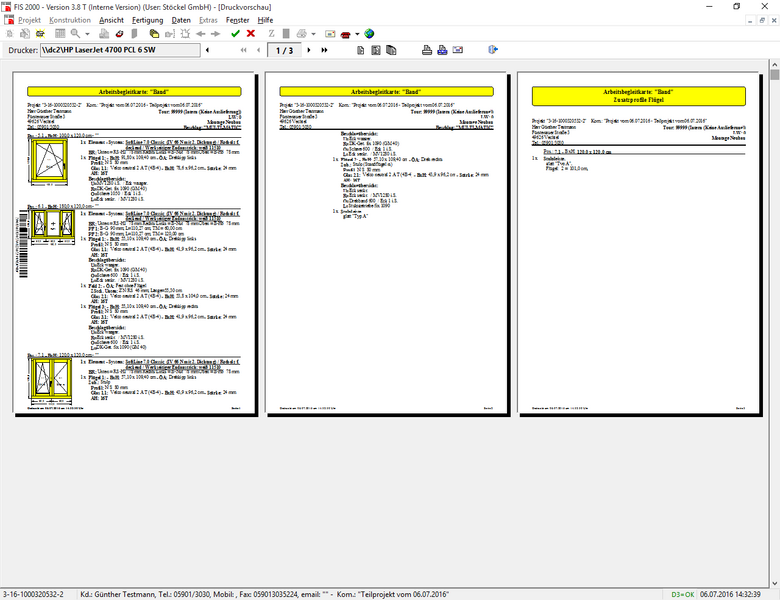Image resolution: width=780 pixels, height=600 pixels.
Task: Click the exit preview door icon
Action: pos(493,50)
